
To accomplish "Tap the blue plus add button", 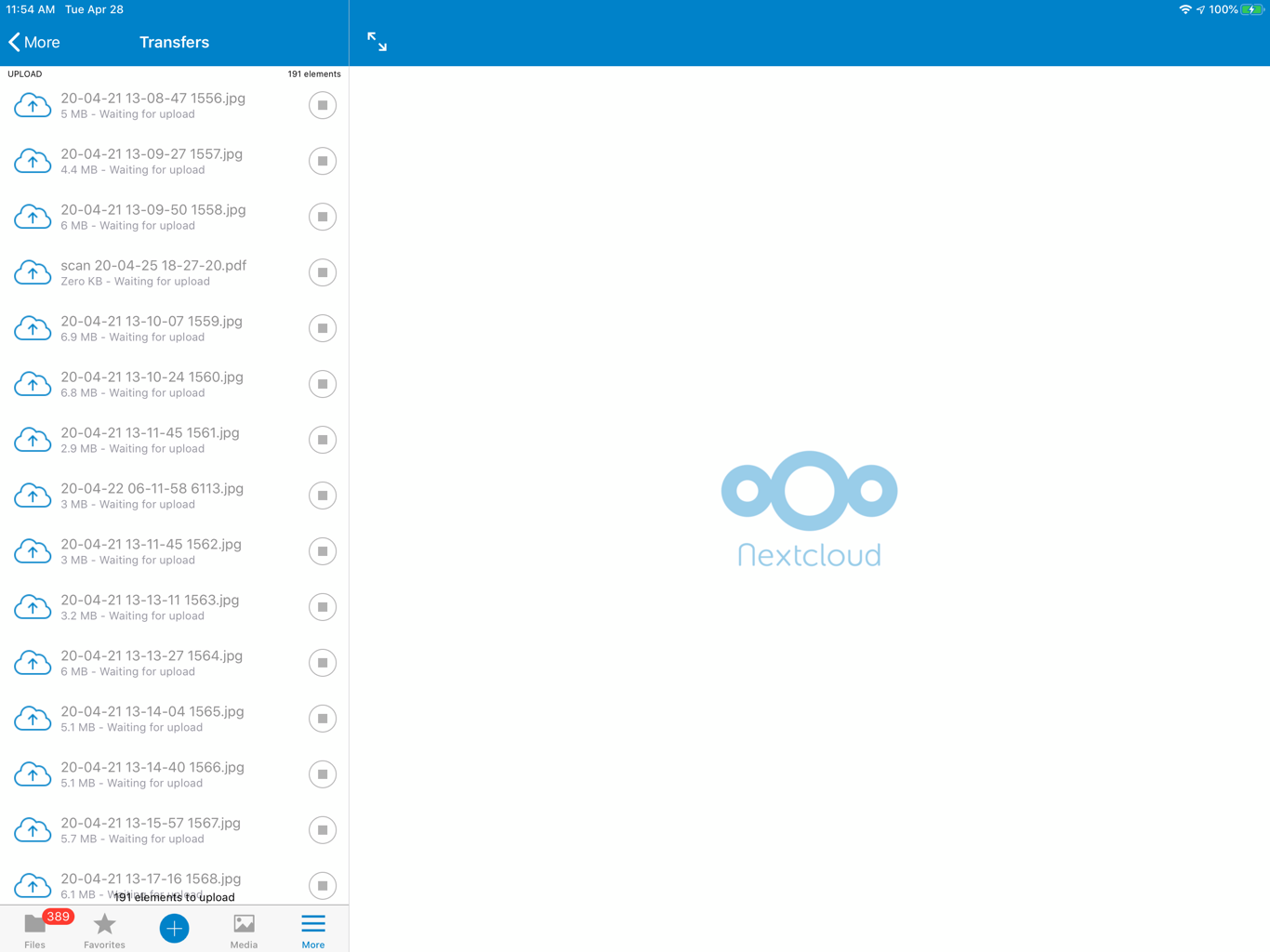I will tap(174, 928).
